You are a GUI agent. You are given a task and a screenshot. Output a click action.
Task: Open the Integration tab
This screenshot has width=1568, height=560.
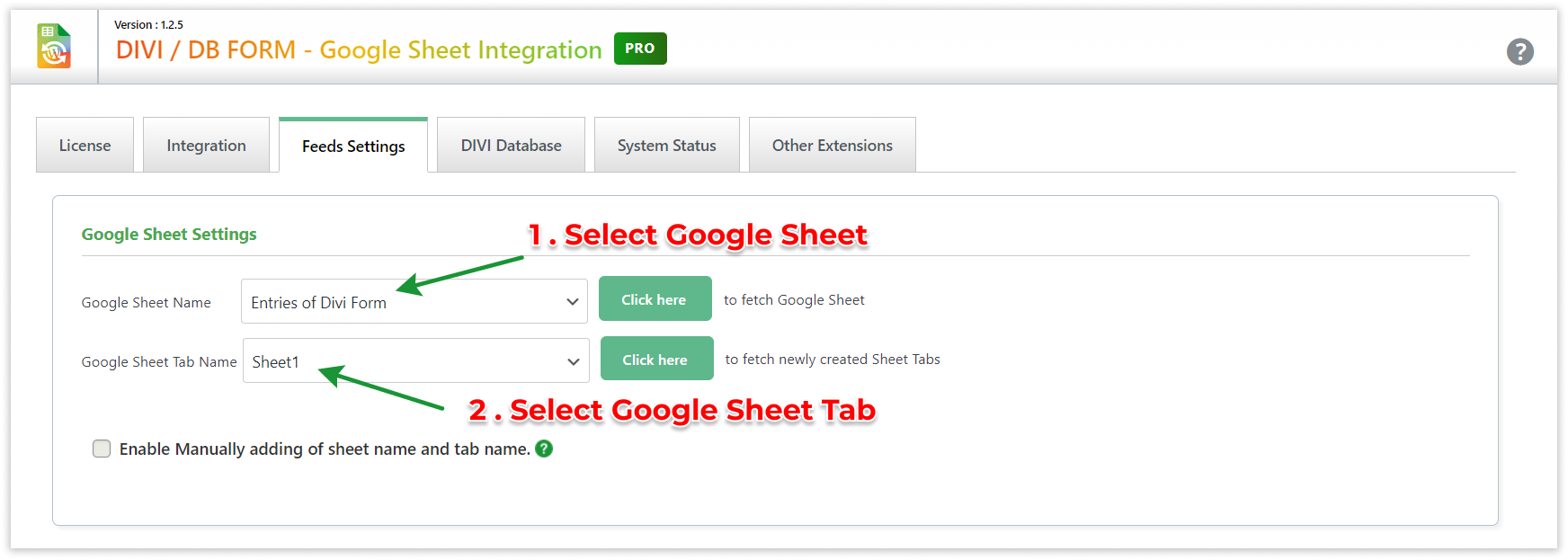(x=206, y=146)
